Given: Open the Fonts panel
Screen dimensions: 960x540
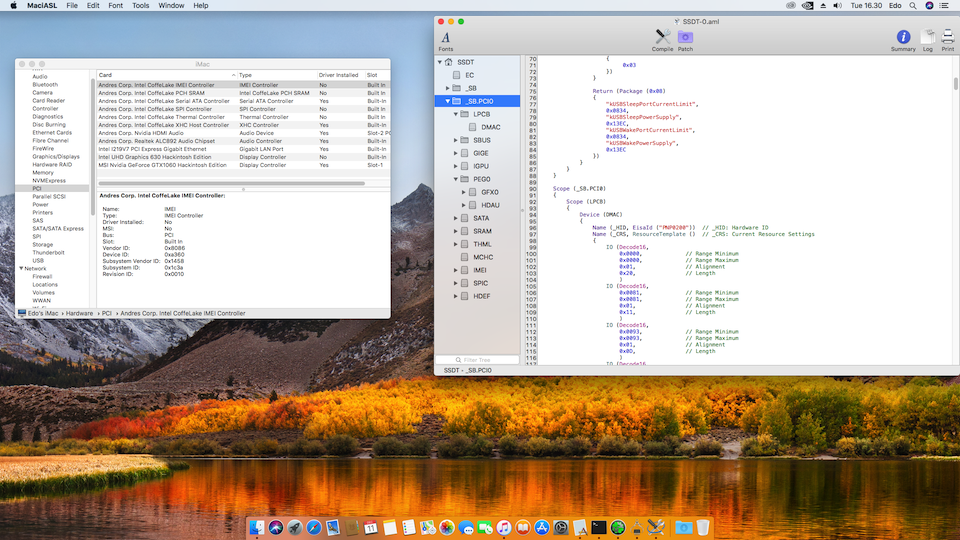Looking at the screenshot, I should point(446,39).
